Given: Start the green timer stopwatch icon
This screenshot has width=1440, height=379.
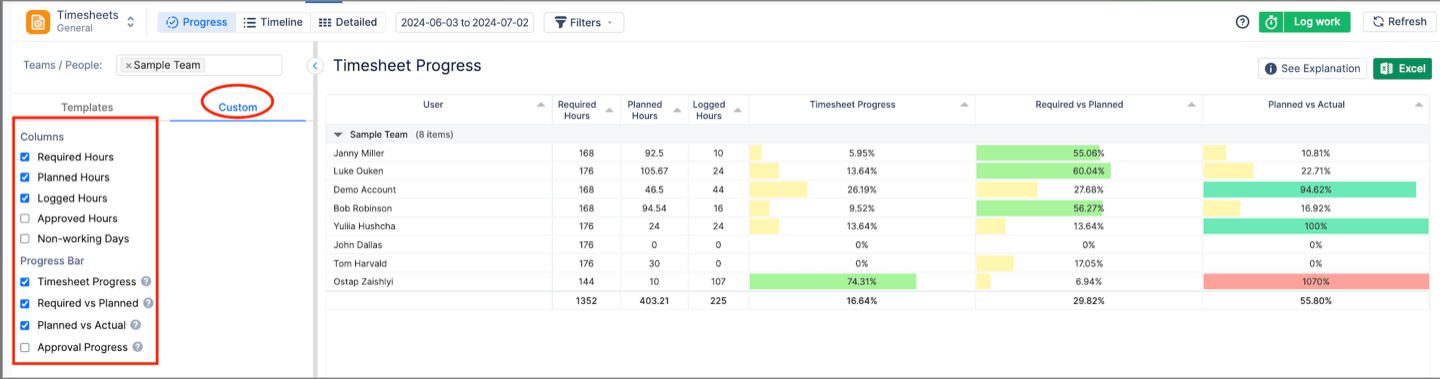Looking at the screenshot, I should [1271, 22].
